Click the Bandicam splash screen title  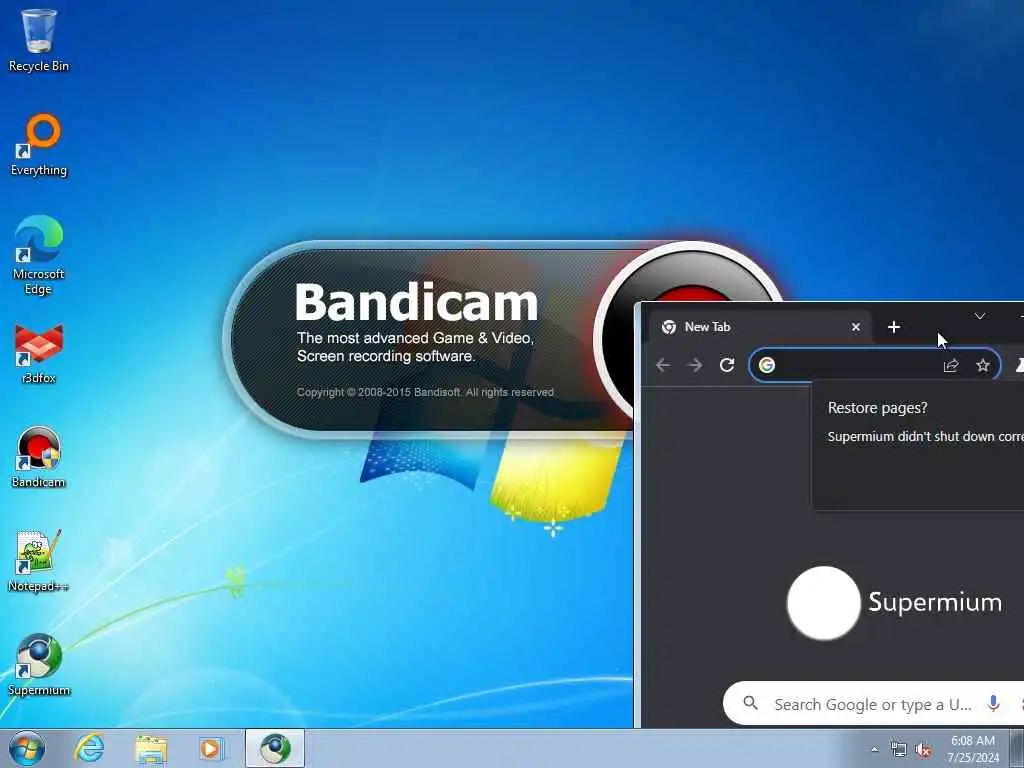pyautogui.click(x=416, y=302)
